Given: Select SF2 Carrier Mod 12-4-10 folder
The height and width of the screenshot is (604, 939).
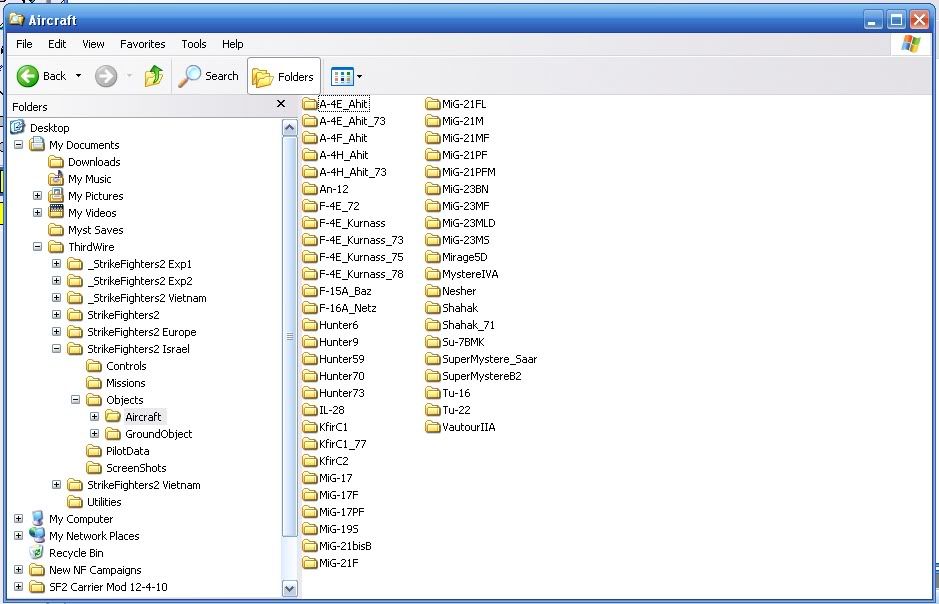Looking at the screenshot, I should click(x=108, y=587).
